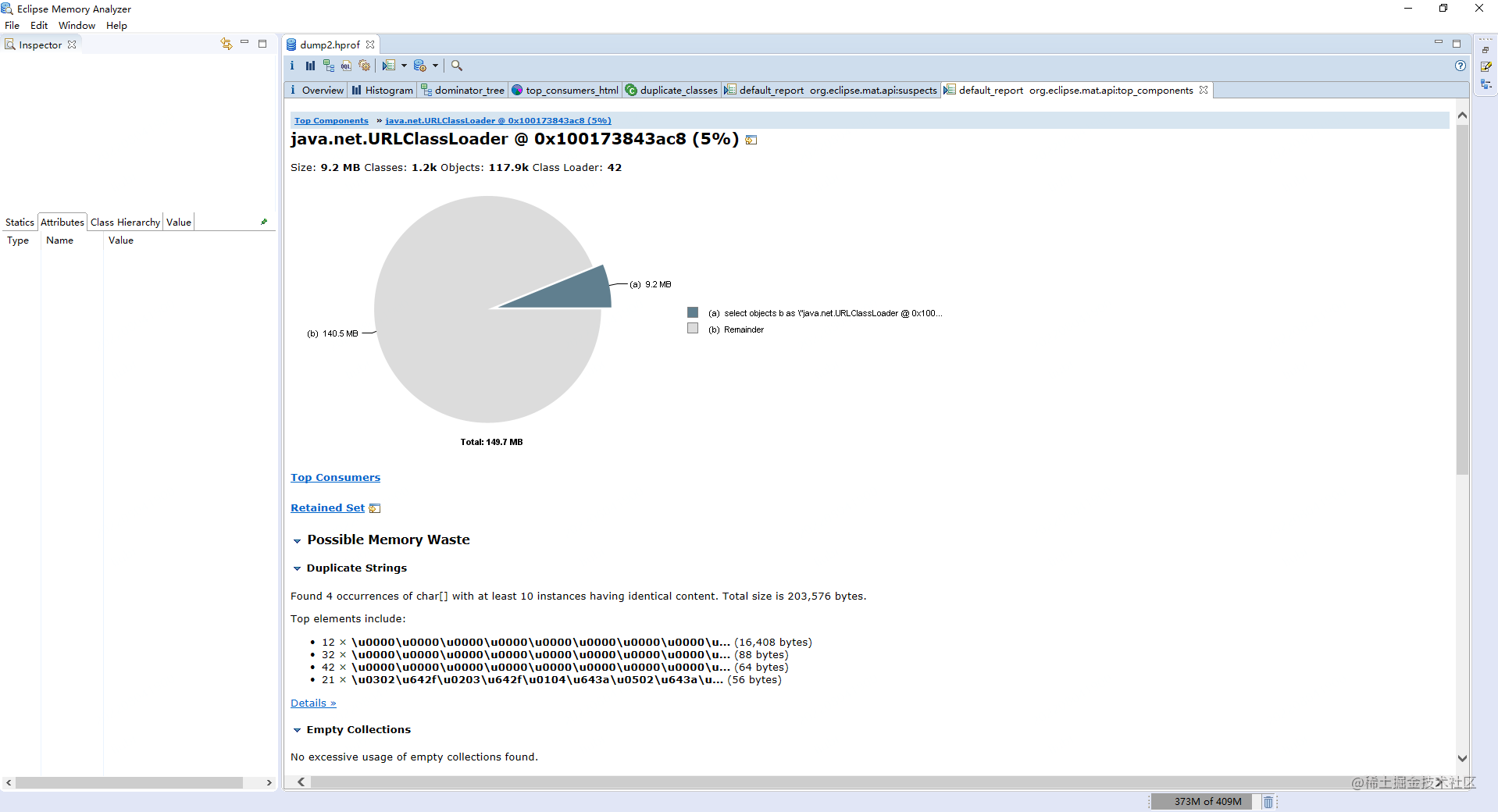Maximize the dump2.hprof editor area
Viewport: 1498px width, 812px height.
(1456, 44)
